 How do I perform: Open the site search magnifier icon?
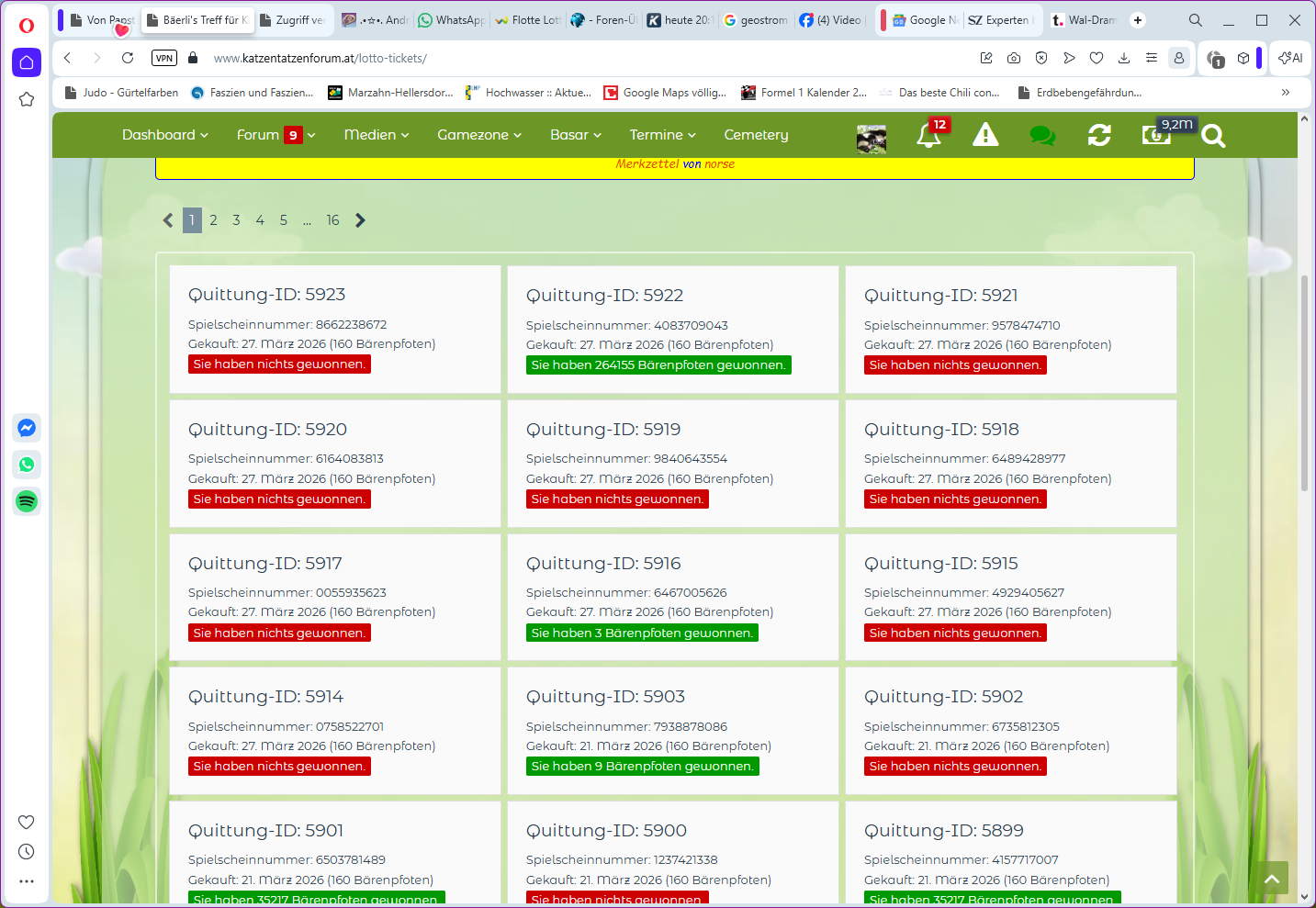(1213, 137)
